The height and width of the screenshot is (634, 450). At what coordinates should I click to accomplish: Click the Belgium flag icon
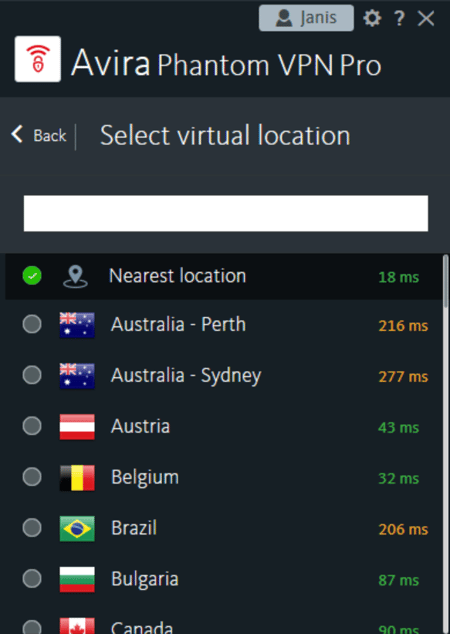[77, 478]
